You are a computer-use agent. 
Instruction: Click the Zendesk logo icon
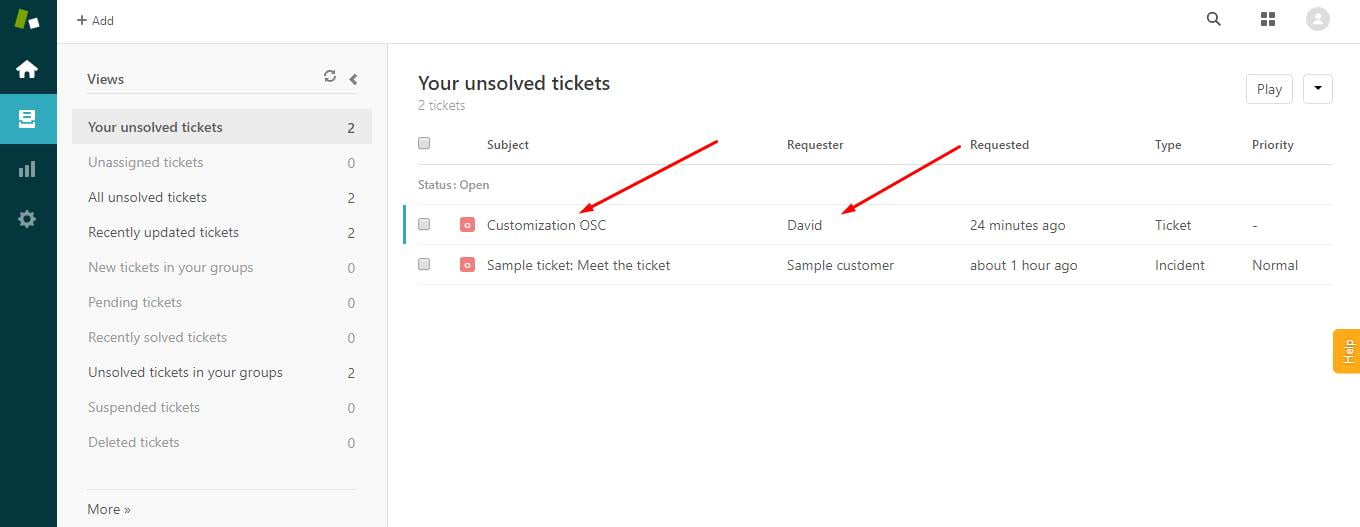[x=27, y=19]
